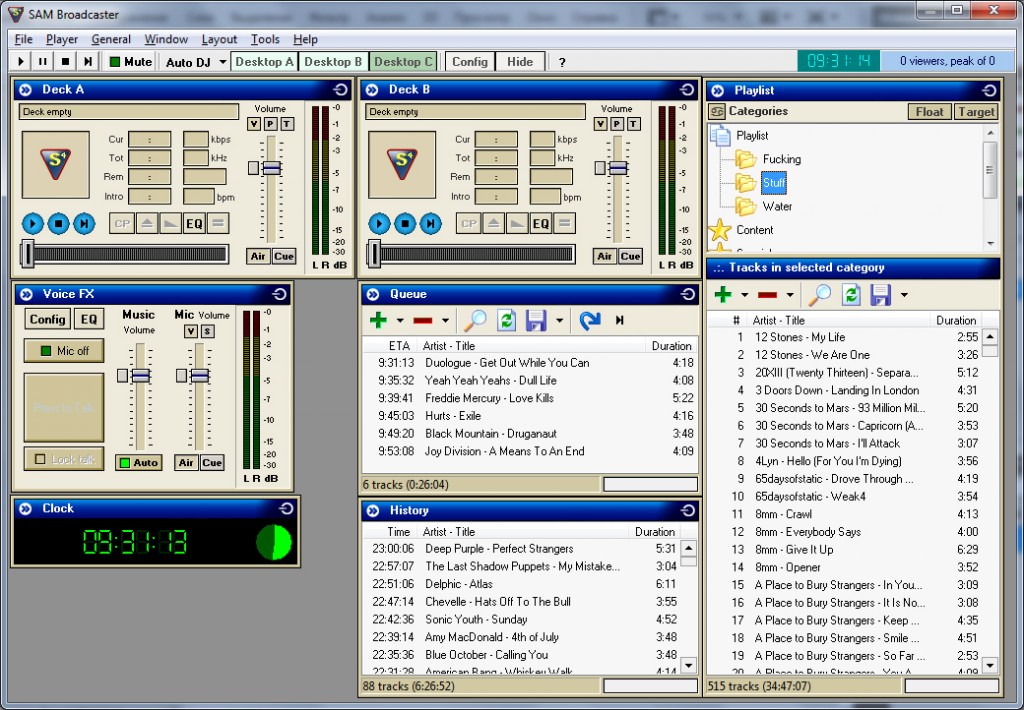This screenshot has width=1024, height=710.
Task: Stop playback on Deck A
Action: (x=58, y=223)
